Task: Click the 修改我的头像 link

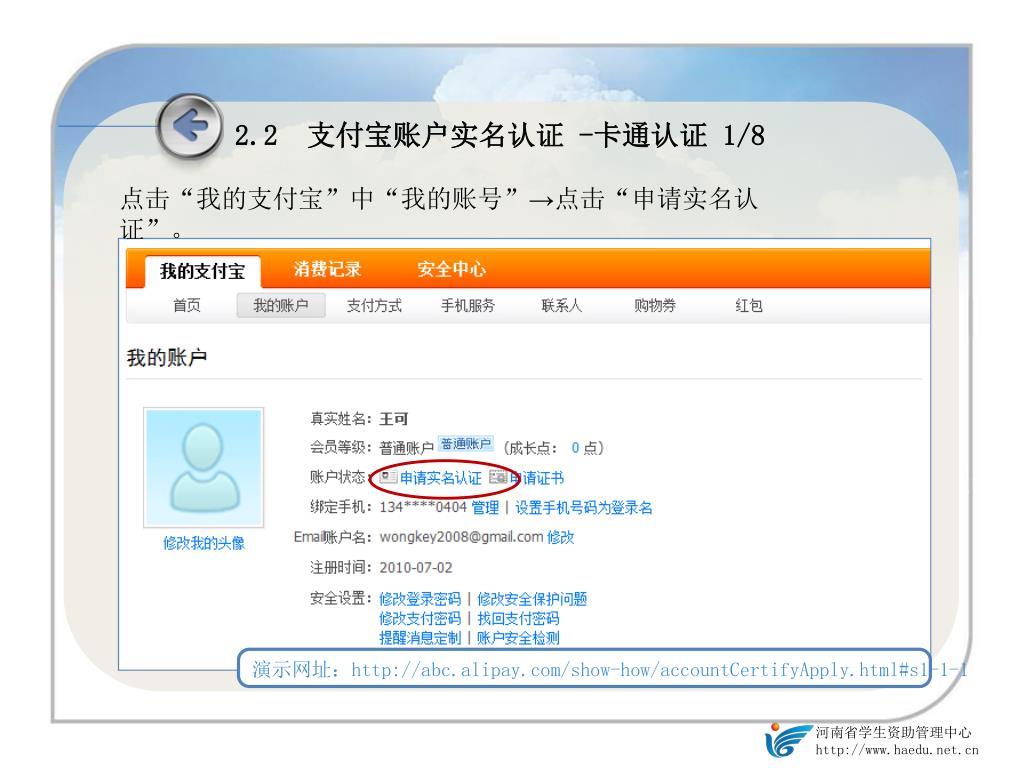Action: [204, 543]
